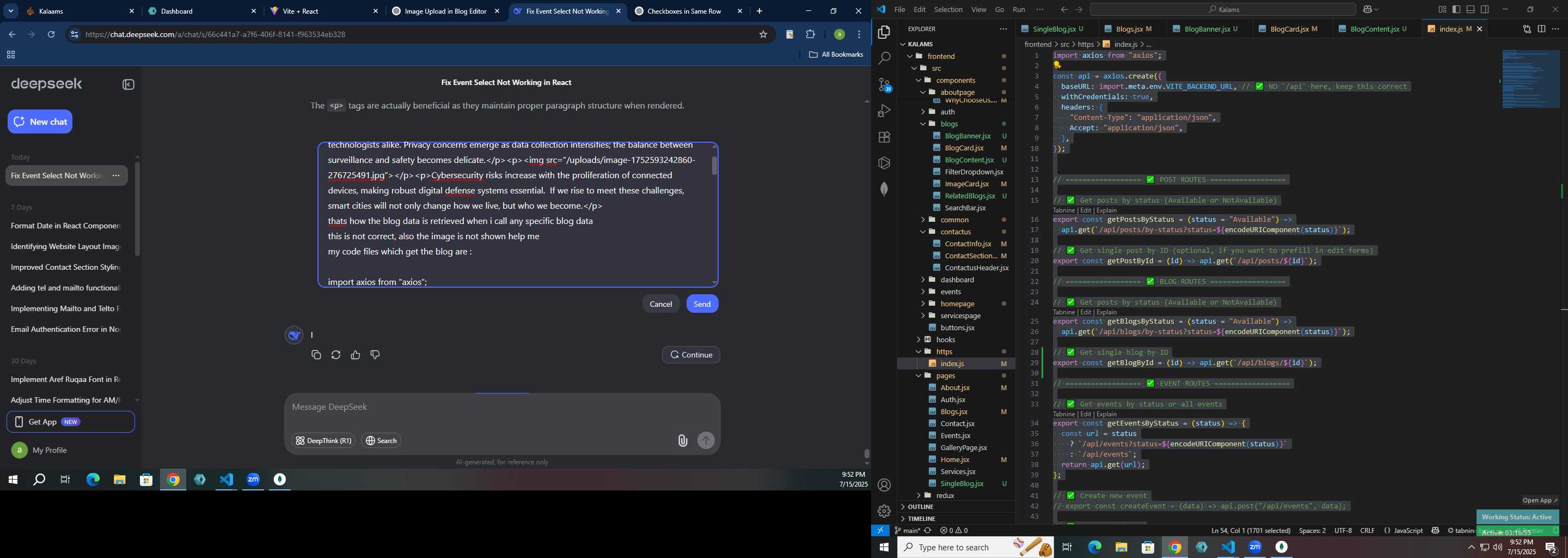Bookmark this page with star icon
The width and height of the screenshot is (1568, 558).
pyautogui.click(x=763, y=35)
